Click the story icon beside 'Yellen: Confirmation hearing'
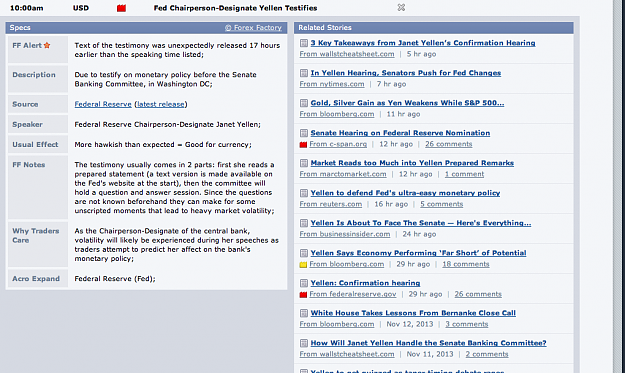625x373 pixels. coord(304,283)
